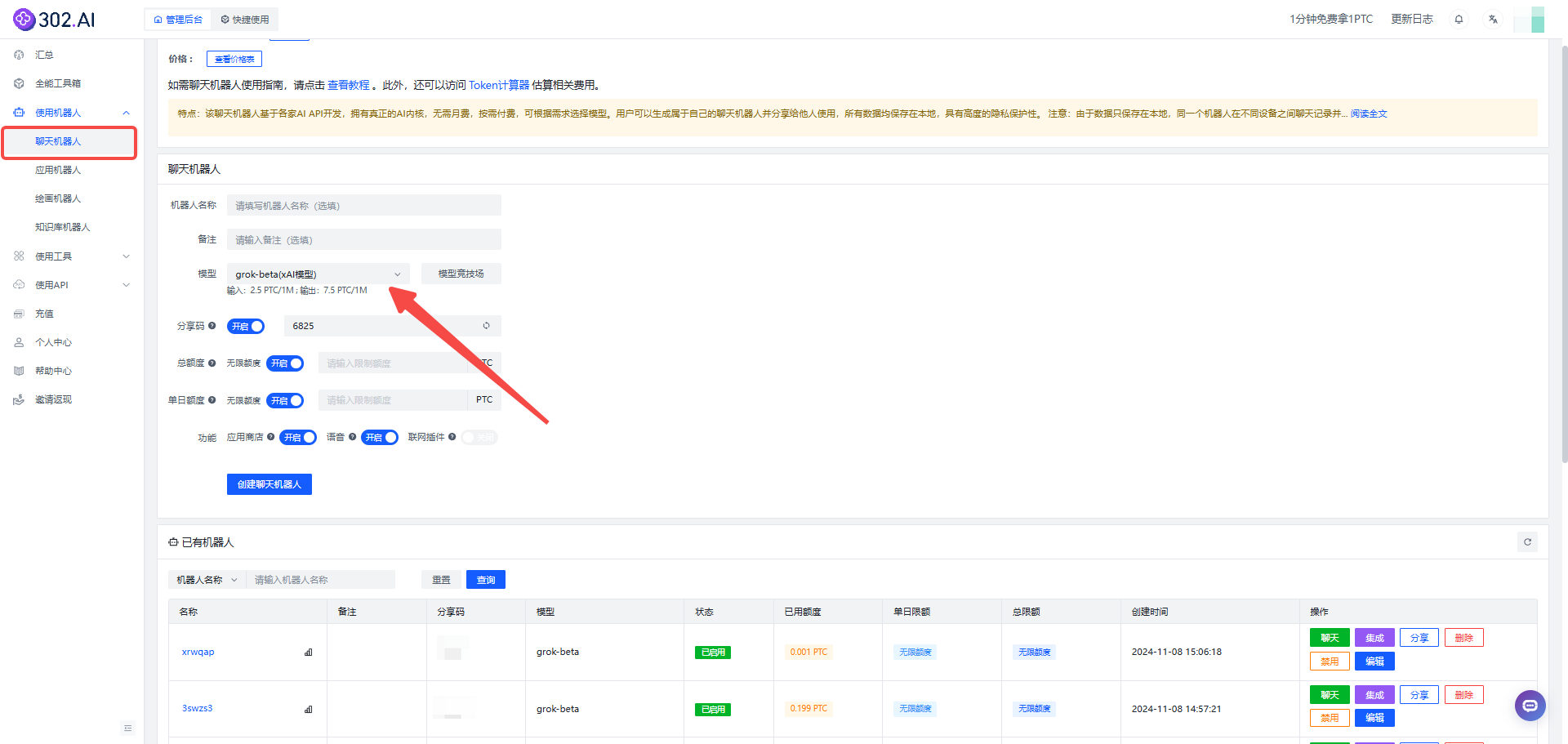Open the 1分钟免费拿1PTC link
This screenshot has width=1568, height=744.
coord(1331,19)
